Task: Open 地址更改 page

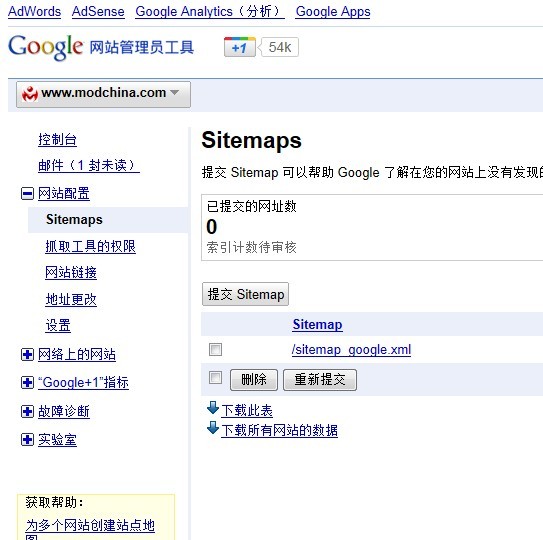Action: point(71,299)
